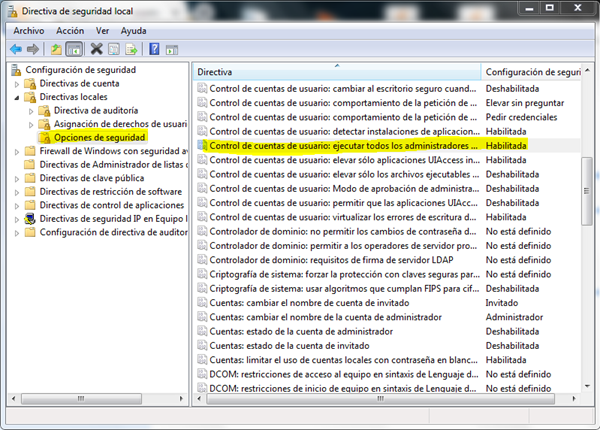Expand the Directiva de auditoría node
Image resolution: width=600 pixels, height=430 pixels.
(32, 111)
